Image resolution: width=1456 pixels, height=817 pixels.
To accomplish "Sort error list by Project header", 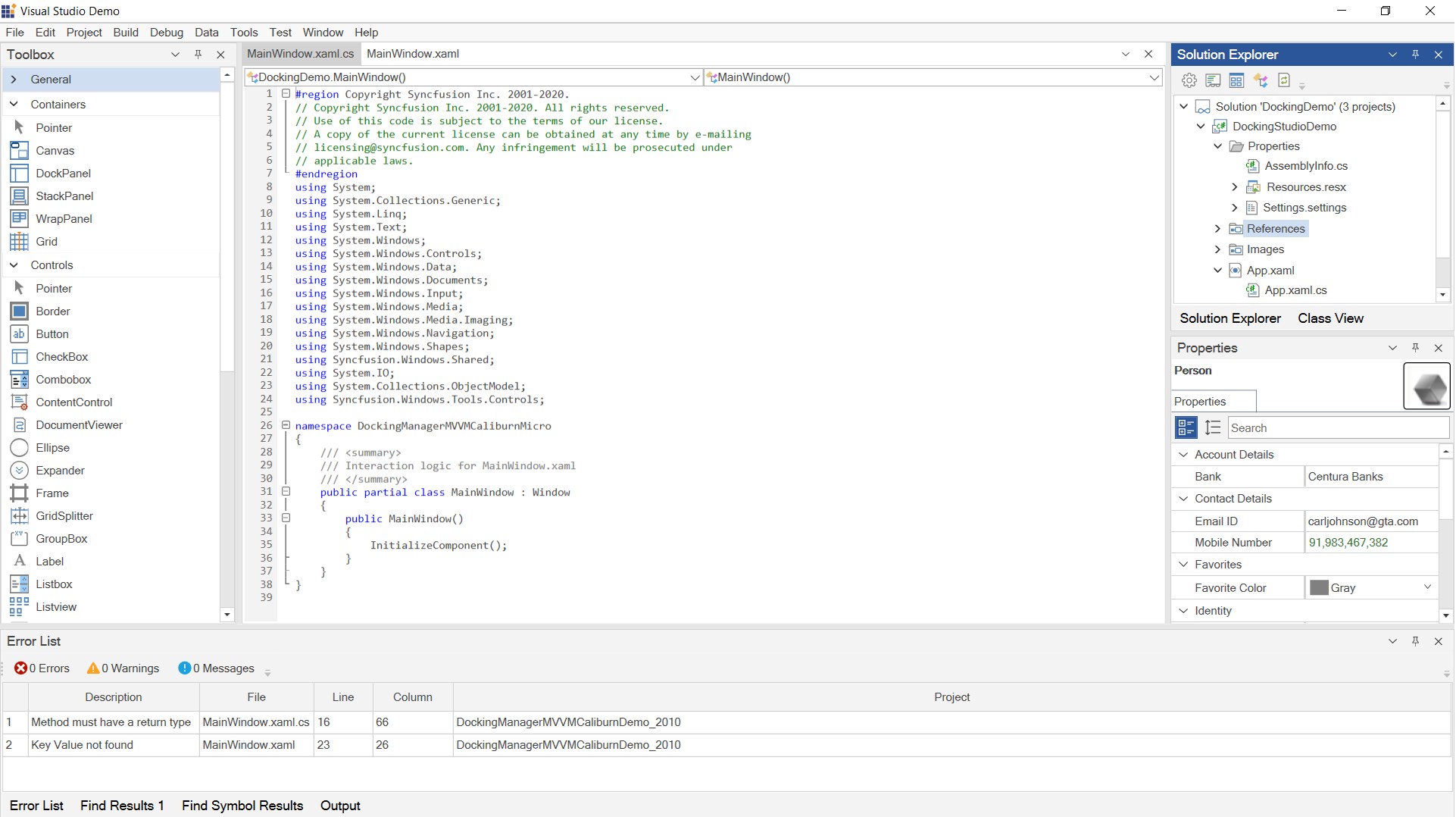I will pyautogui.click(x=952, y=697).
